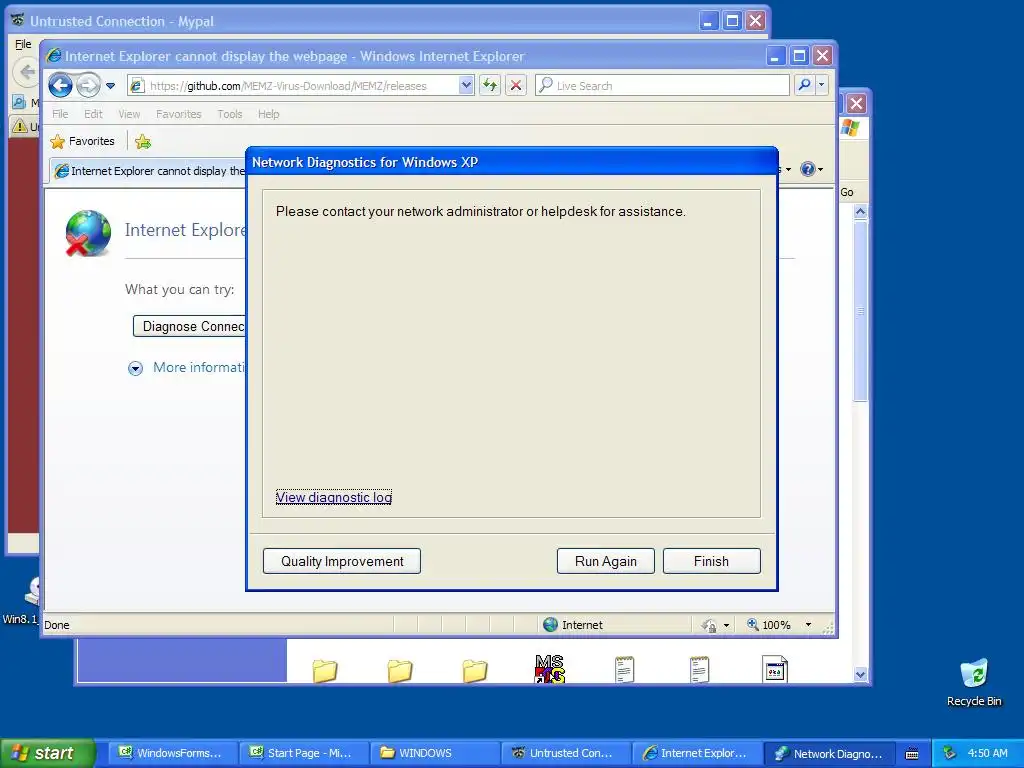This screenshot has width=1024, height=768.
Task: Click the scroll up arrow in background window
Action: point(860,212)
